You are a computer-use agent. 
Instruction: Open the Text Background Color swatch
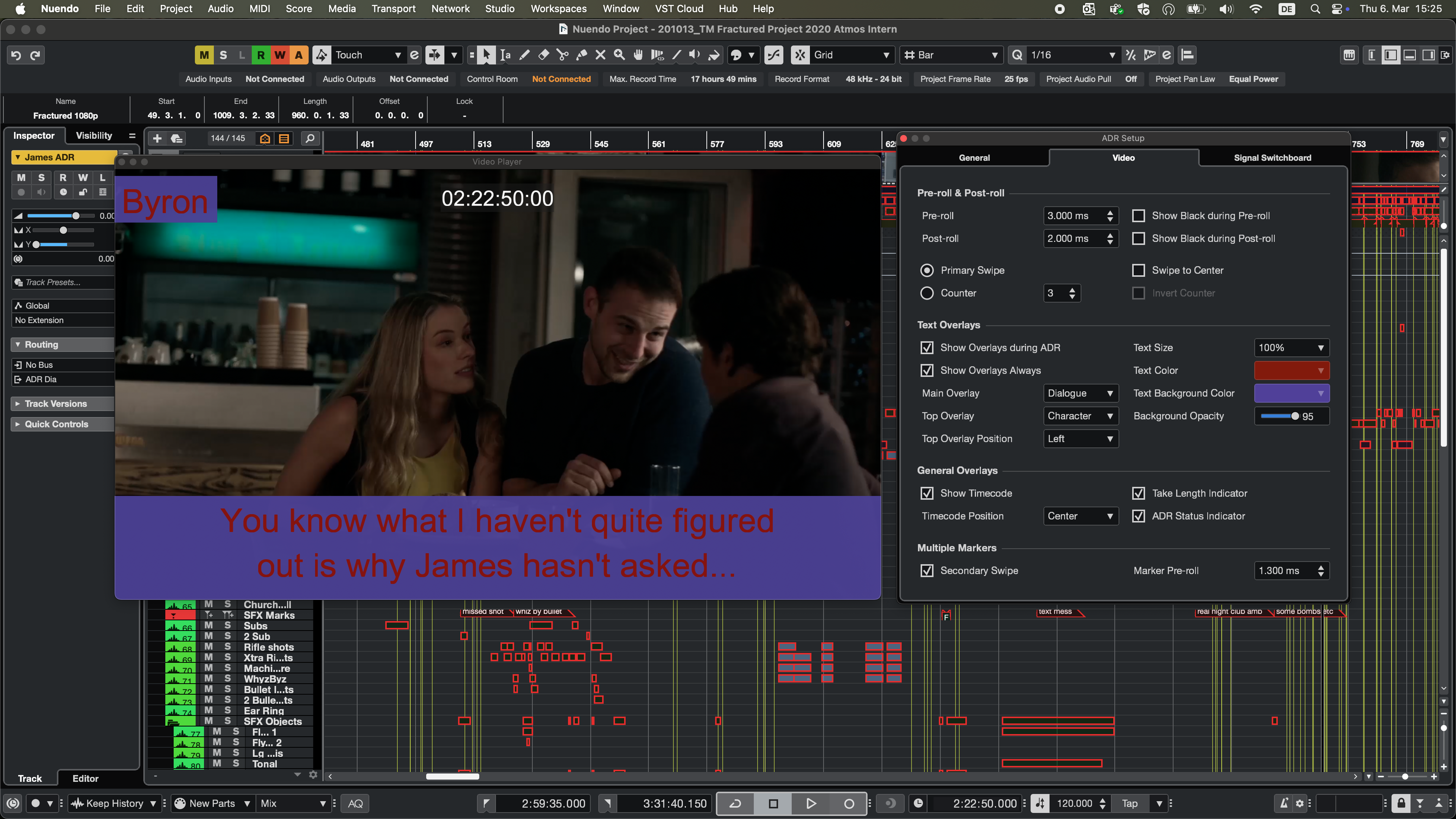tap(1291, 394)
